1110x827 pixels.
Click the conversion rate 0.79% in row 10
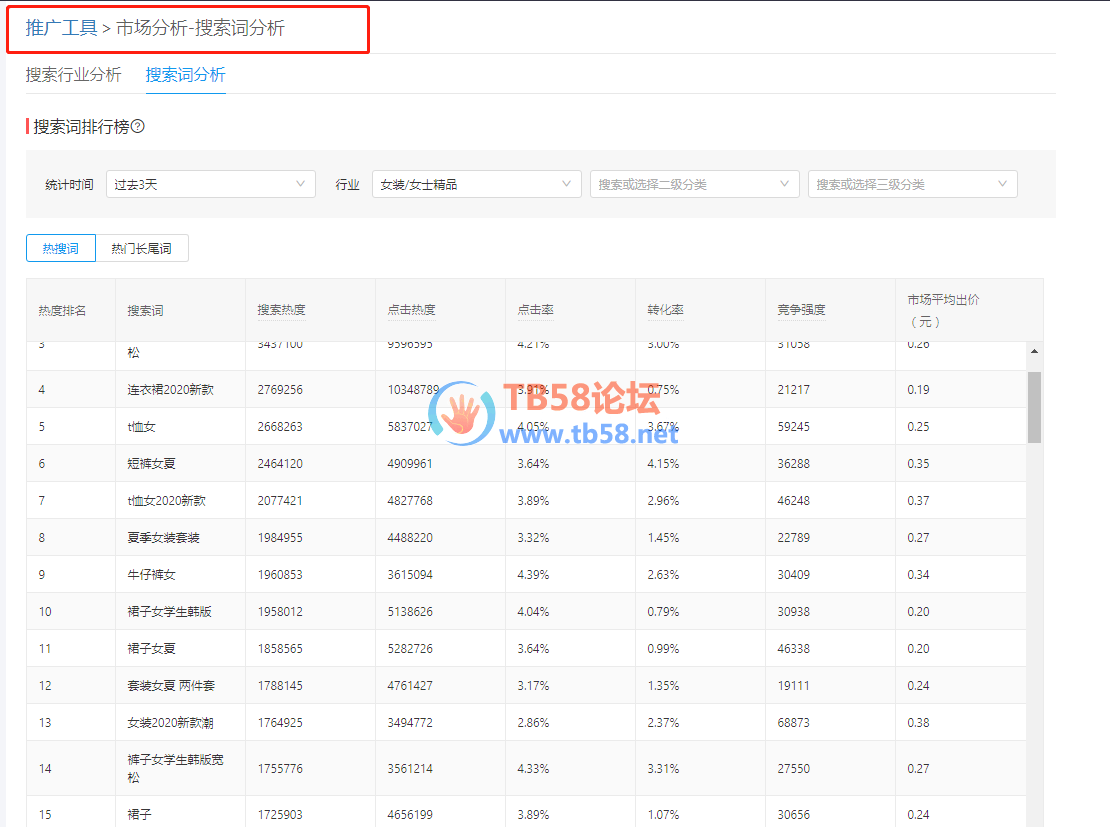(663, 611)
